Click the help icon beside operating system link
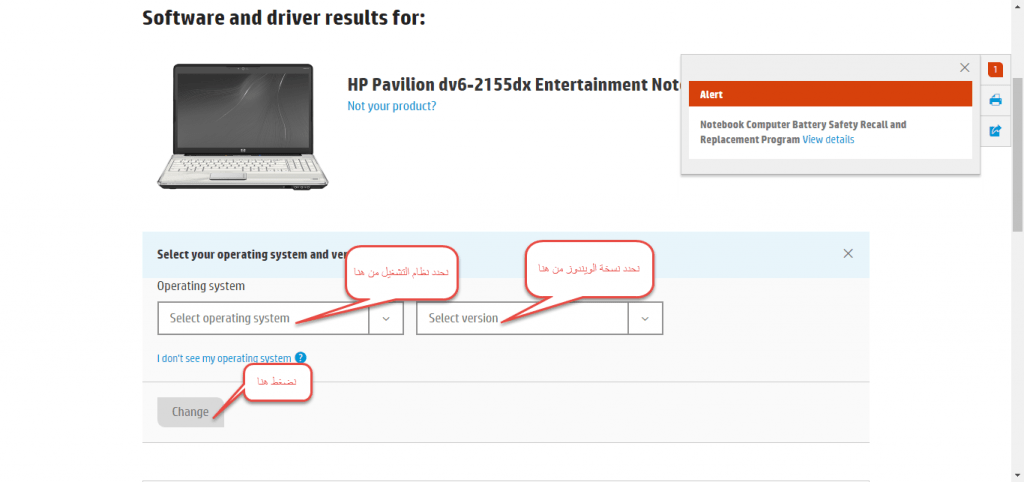1024x482 pixels. coord(300,358)
